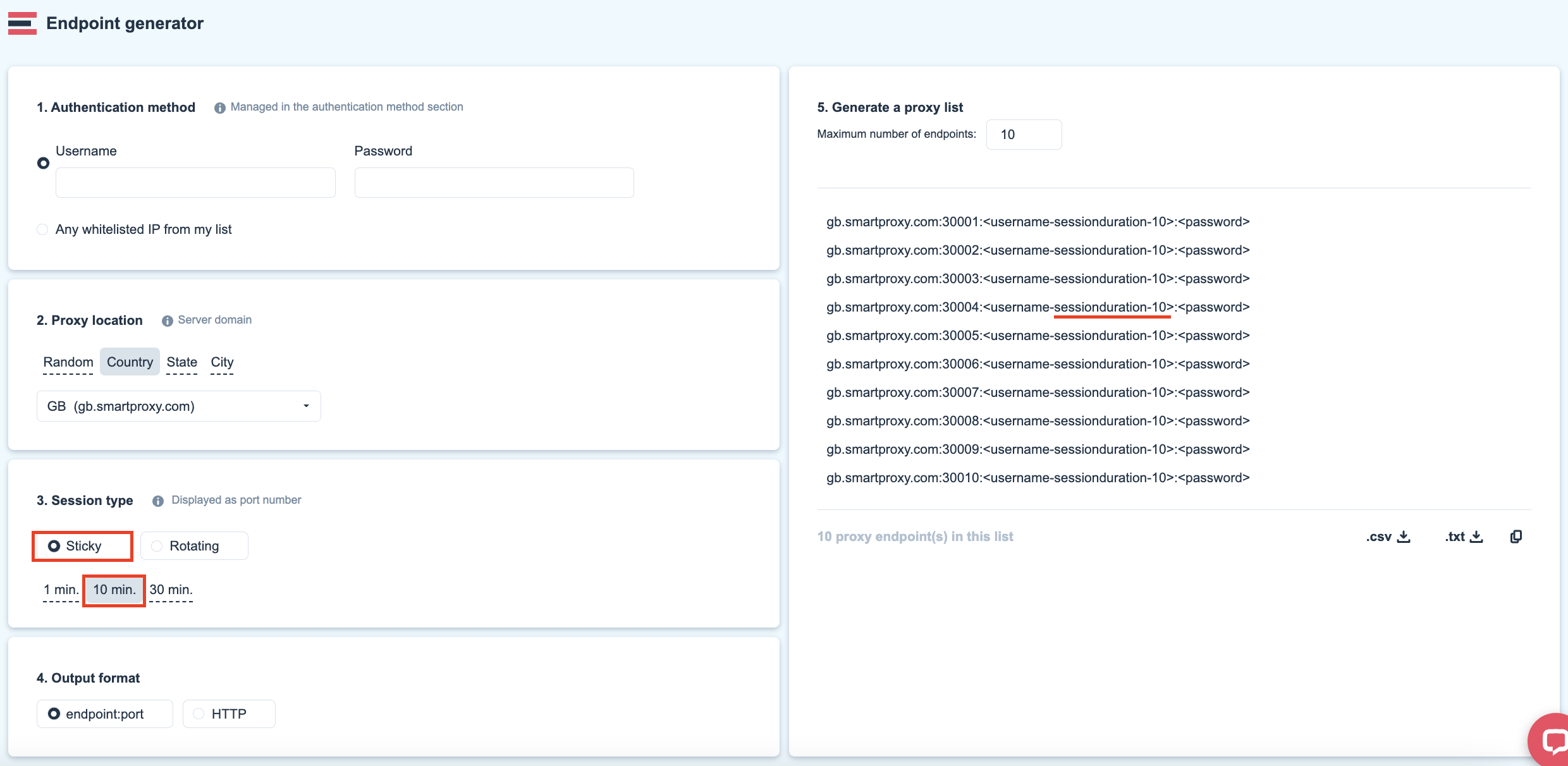Copy proxy list to clipboard
This screenshot has height=766, width=1568.
[x=1516, y=537]
